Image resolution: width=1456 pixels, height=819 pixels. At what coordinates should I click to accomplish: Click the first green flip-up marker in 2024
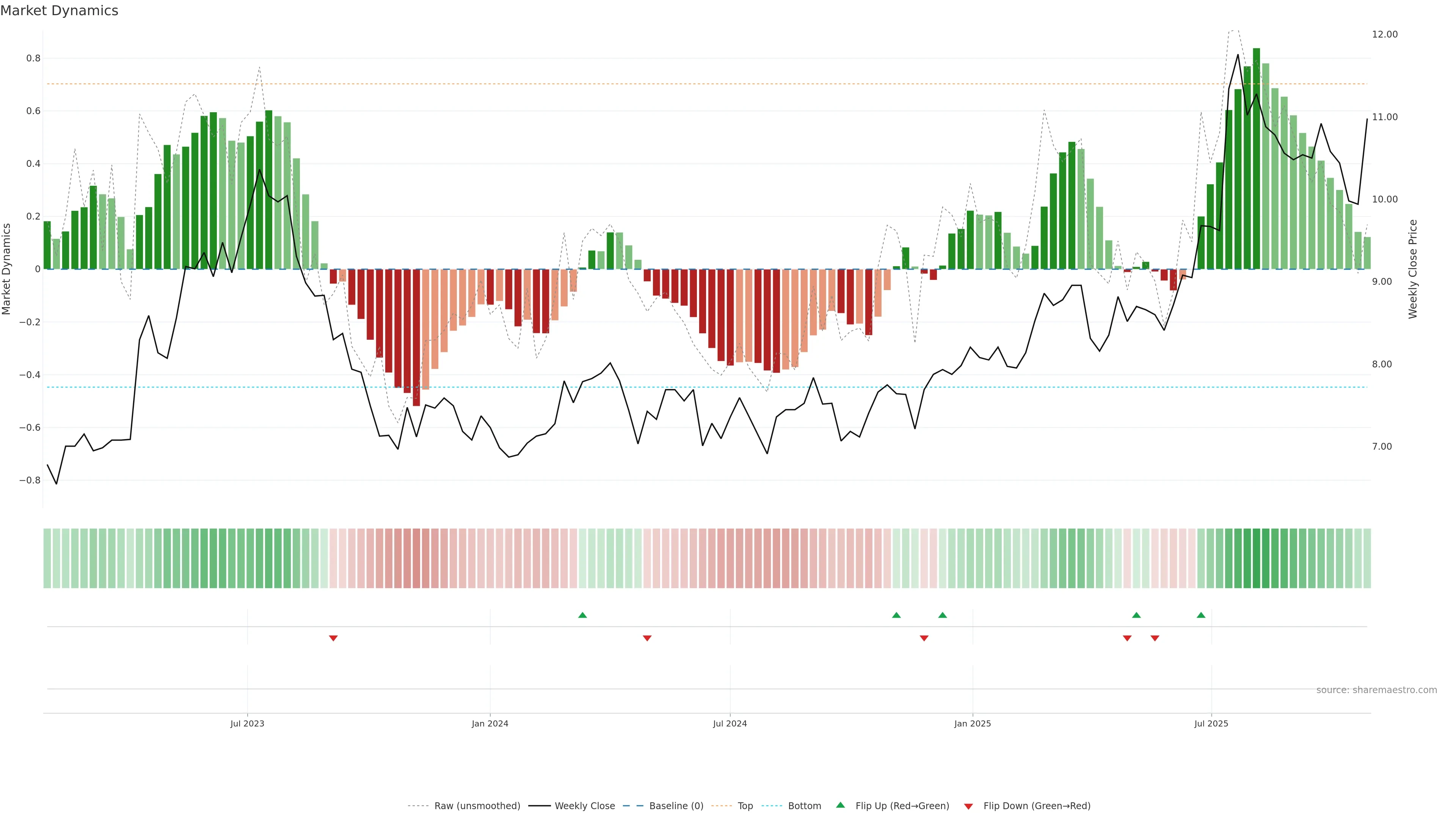click(583, 615)
